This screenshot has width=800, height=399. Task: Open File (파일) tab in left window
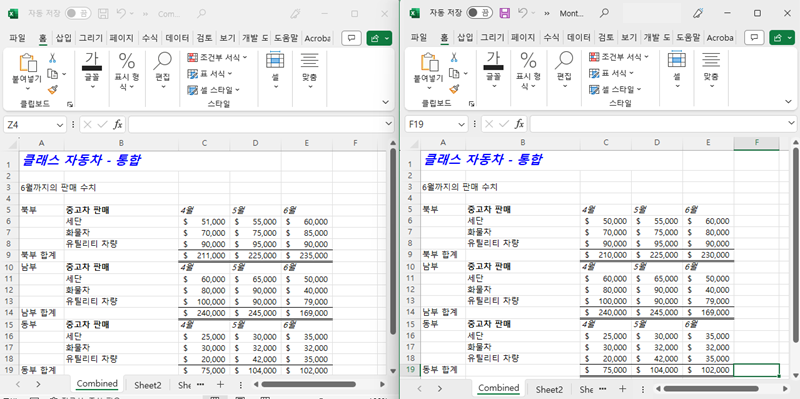tap(17, 38)
